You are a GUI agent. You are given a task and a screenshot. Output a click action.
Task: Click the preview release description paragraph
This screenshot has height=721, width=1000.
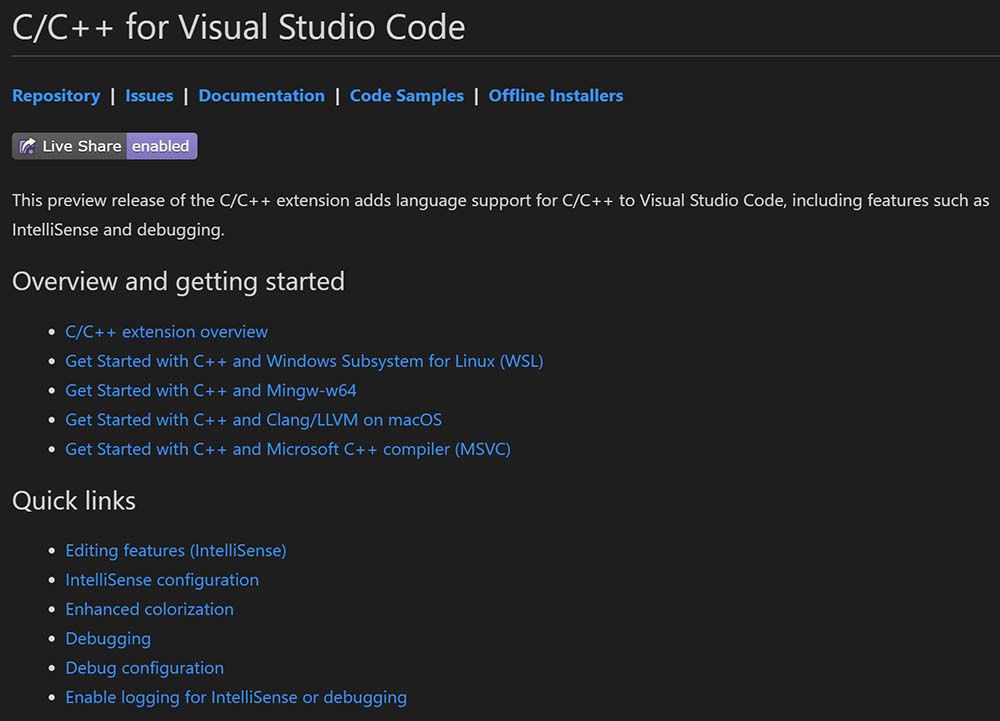501,215
